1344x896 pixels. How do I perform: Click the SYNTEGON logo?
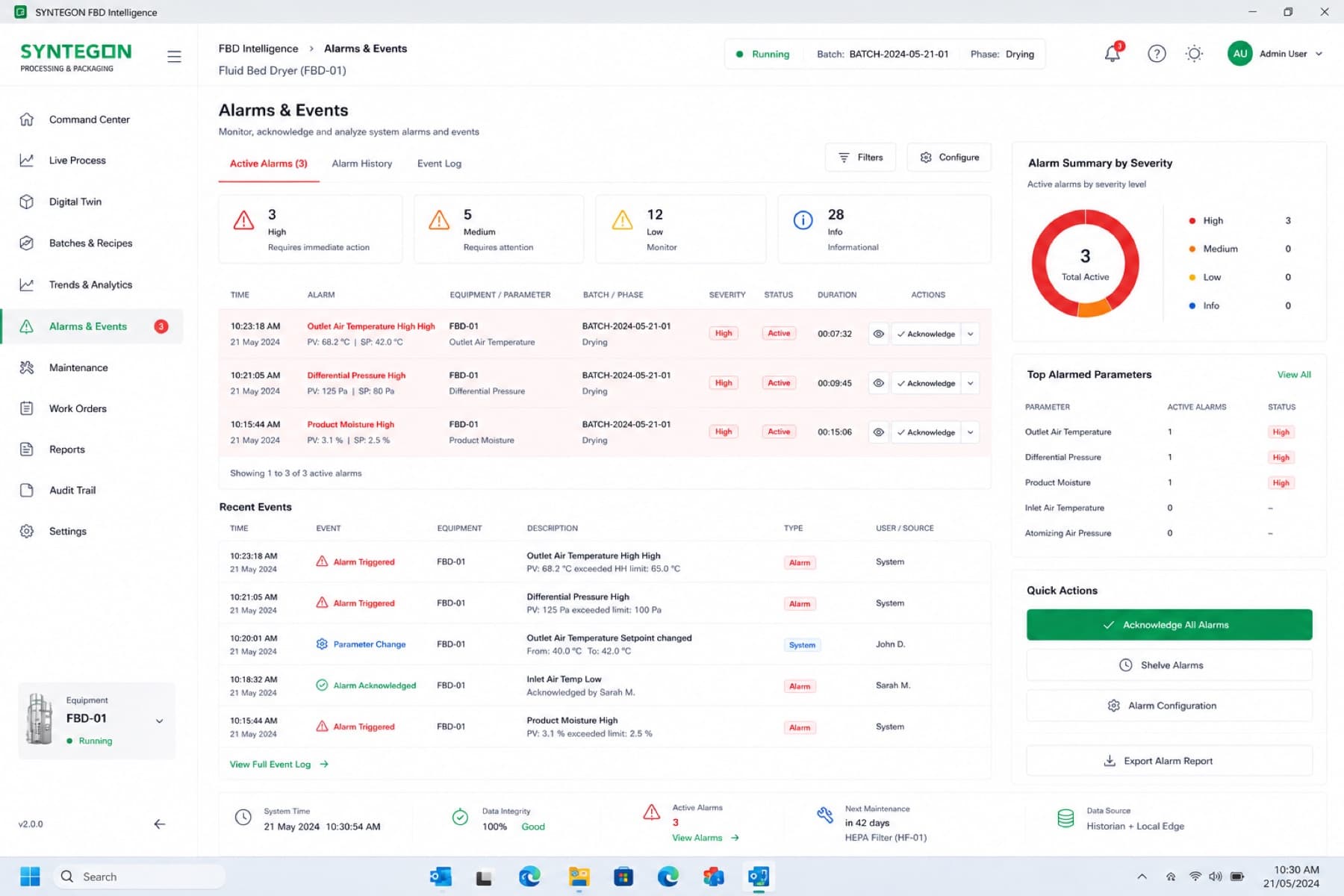click(x=75, y=57)
